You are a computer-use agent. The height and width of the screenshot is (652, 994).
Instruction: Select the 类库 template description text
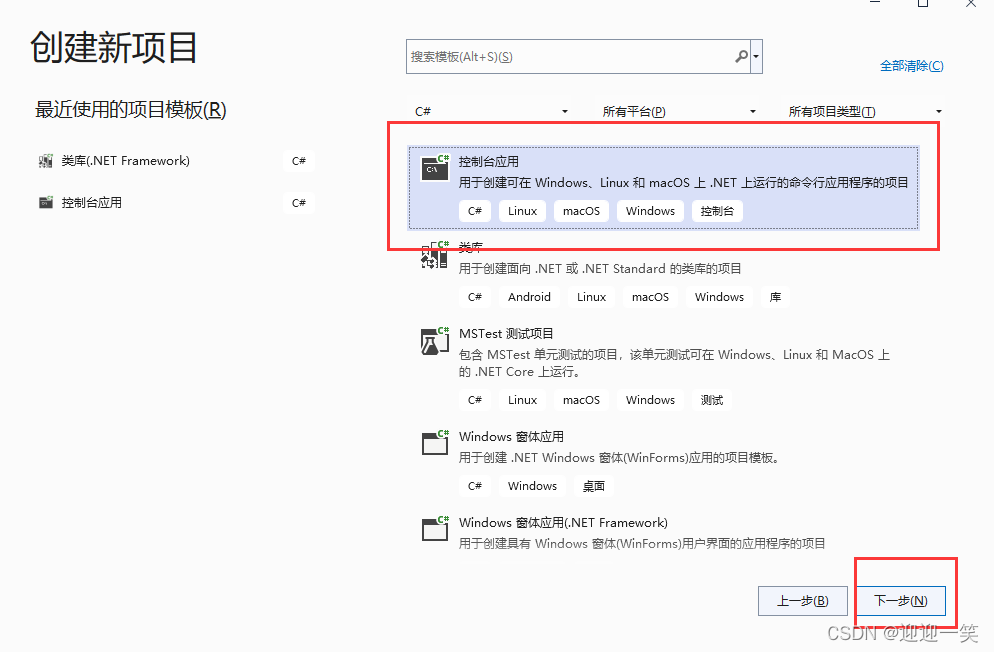point(600,269)
